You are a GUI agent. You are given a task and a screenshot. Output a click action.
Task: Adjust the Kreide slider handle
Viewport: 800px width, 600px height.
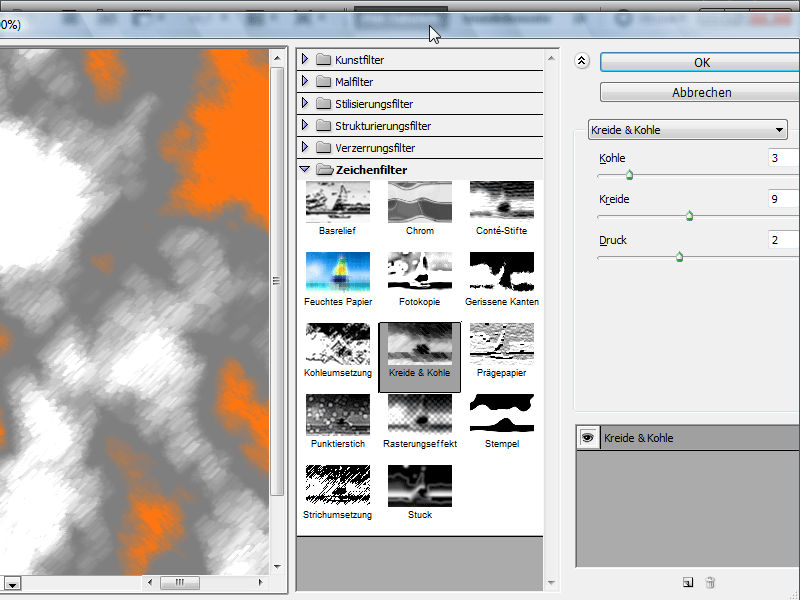point(689,216)
